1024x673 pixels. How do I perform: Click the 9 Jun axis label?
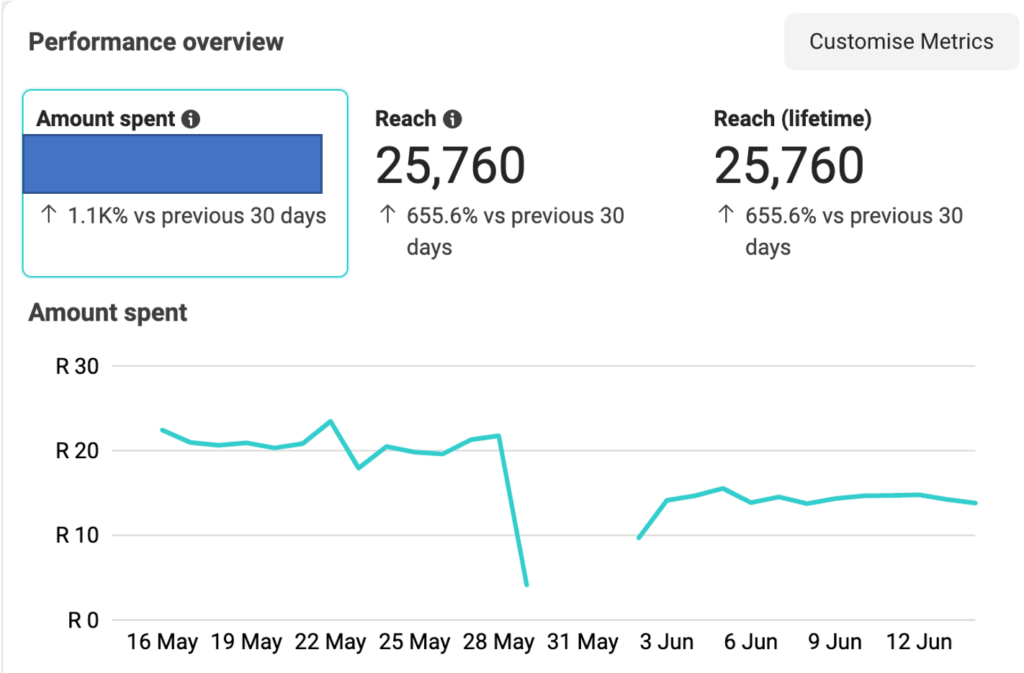pos(835,642)
